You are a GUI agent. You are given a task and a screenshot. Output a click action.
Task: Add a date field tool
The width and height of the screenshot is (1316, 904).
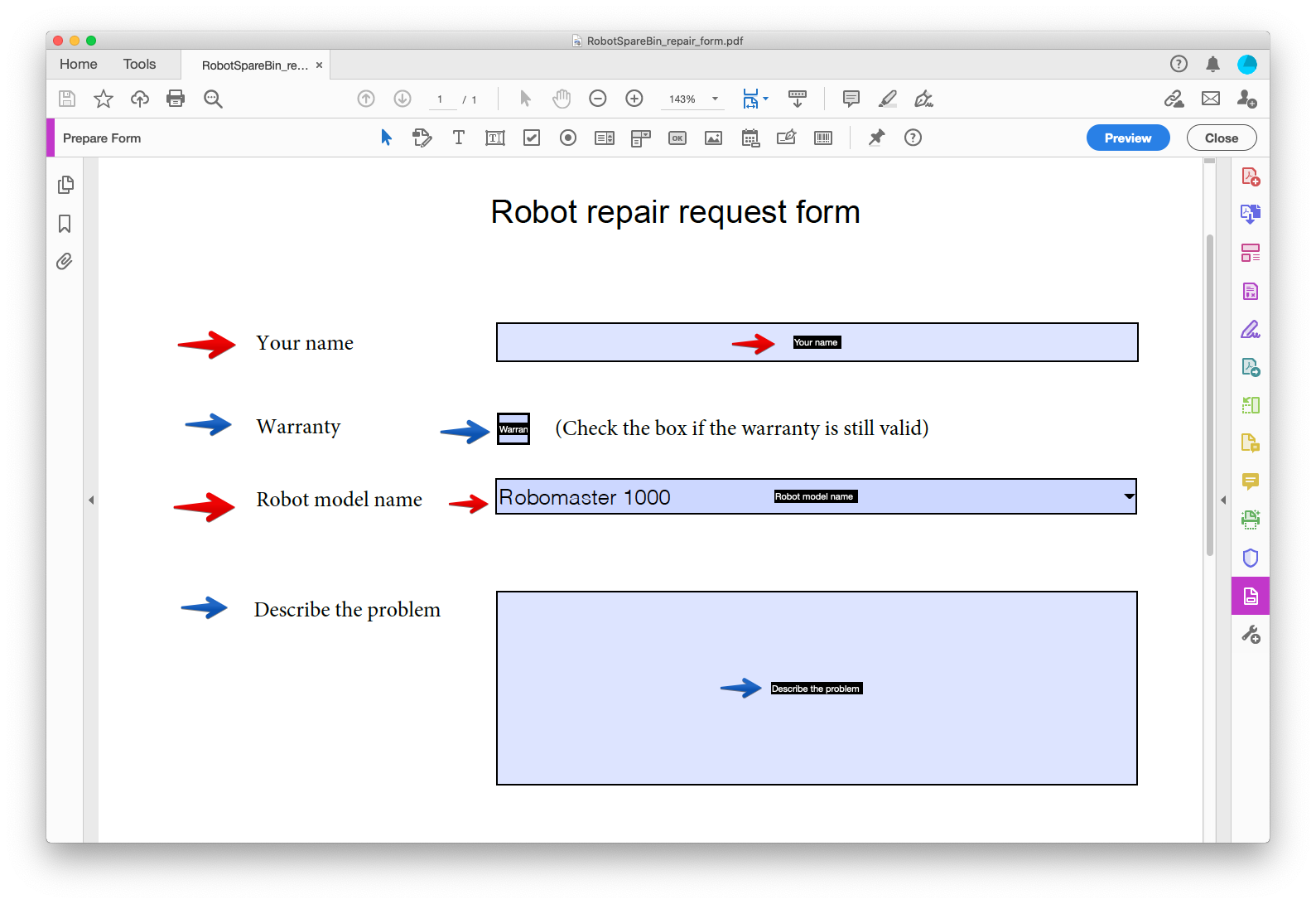[750, 138]
